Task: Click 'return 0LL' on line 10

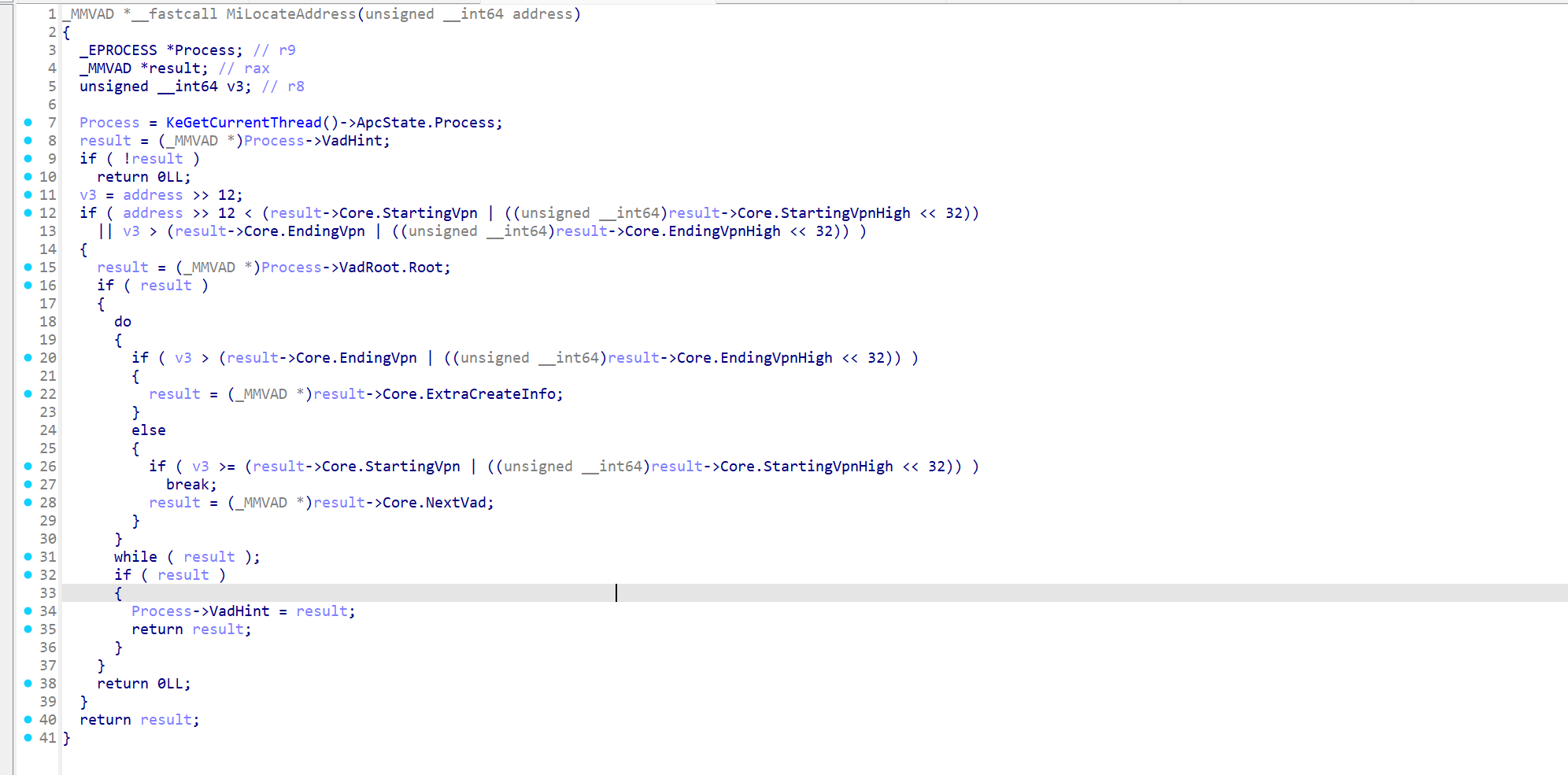Action: pyautogui.click(x=140, y=177)
